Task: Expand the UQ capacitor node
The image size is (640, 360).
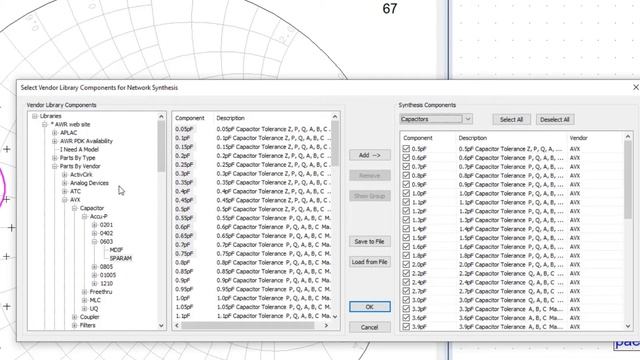Action: [84, 309]
